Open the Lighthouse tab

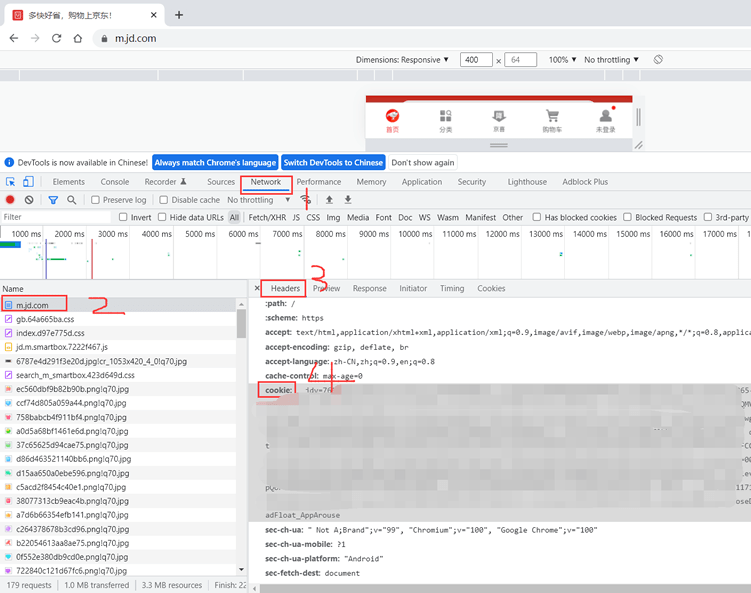tap(527, 182)
